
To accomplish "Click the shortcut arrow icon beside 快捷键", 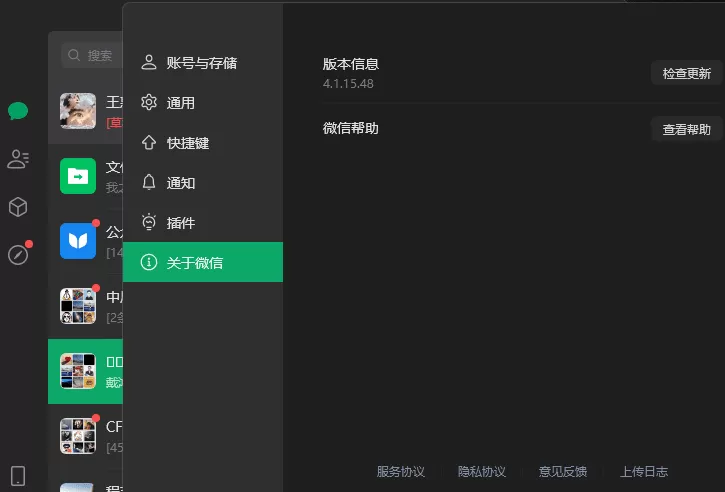I will coord(148,142).
